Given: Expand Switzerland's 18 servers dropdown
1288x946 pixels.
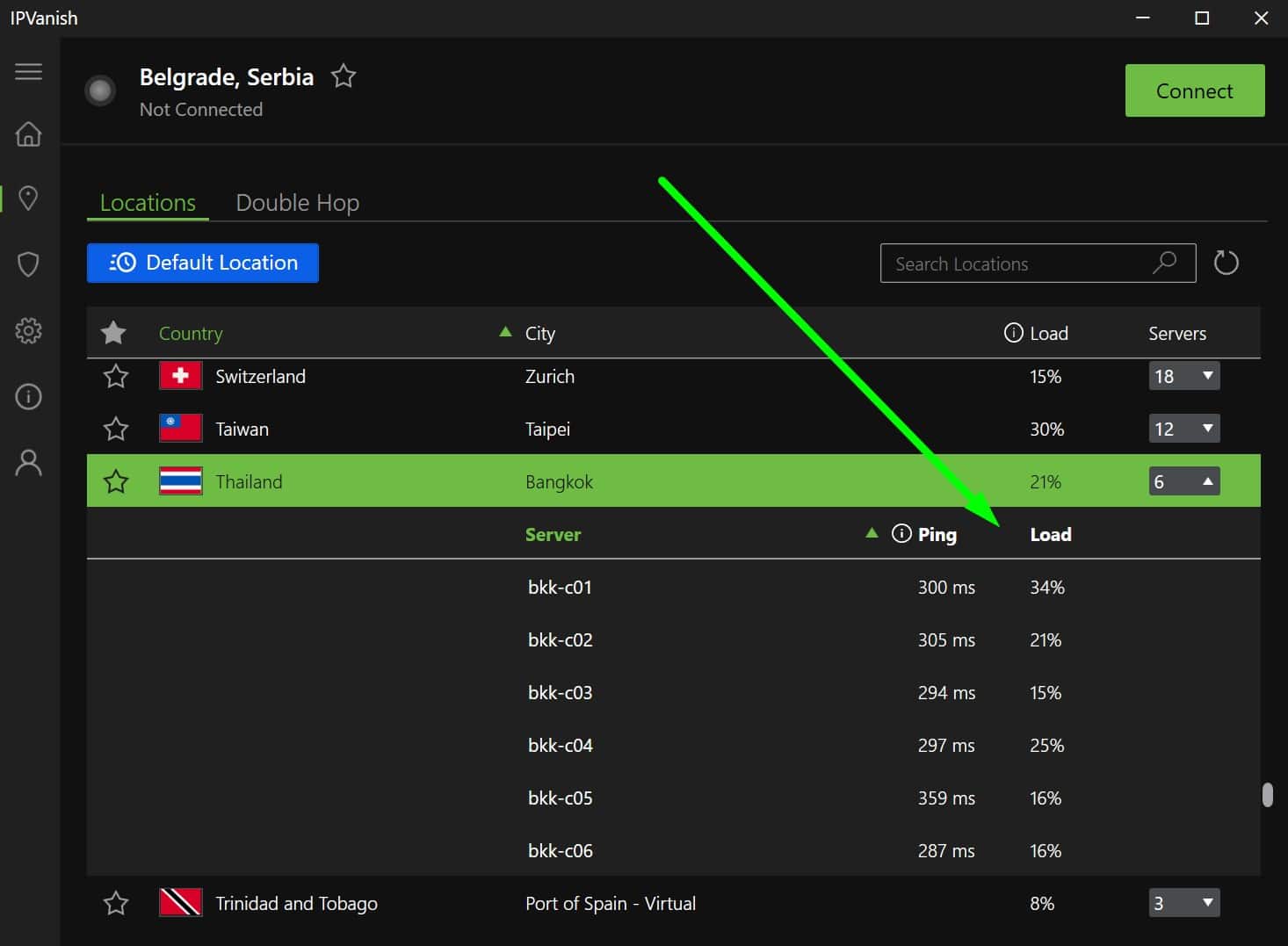Looking at the screenshot, I should (x=1184, y=376).
